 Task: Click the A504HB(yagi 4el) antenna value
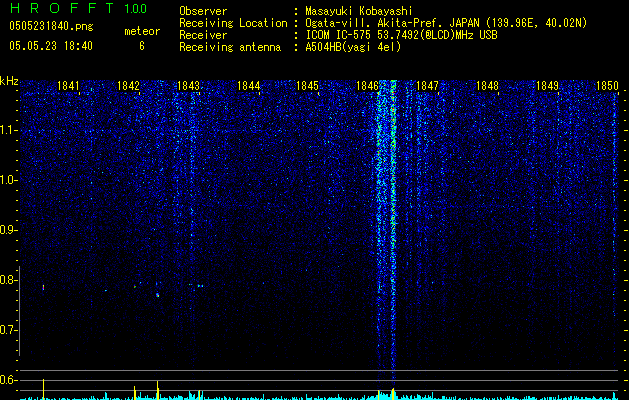(353, 47)
